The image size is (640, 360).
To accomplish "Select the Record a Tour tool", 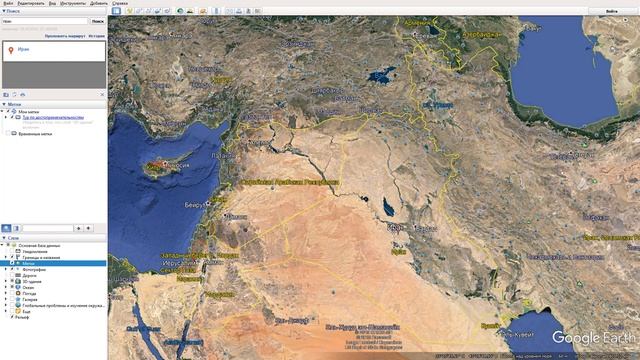I will 167,11.
